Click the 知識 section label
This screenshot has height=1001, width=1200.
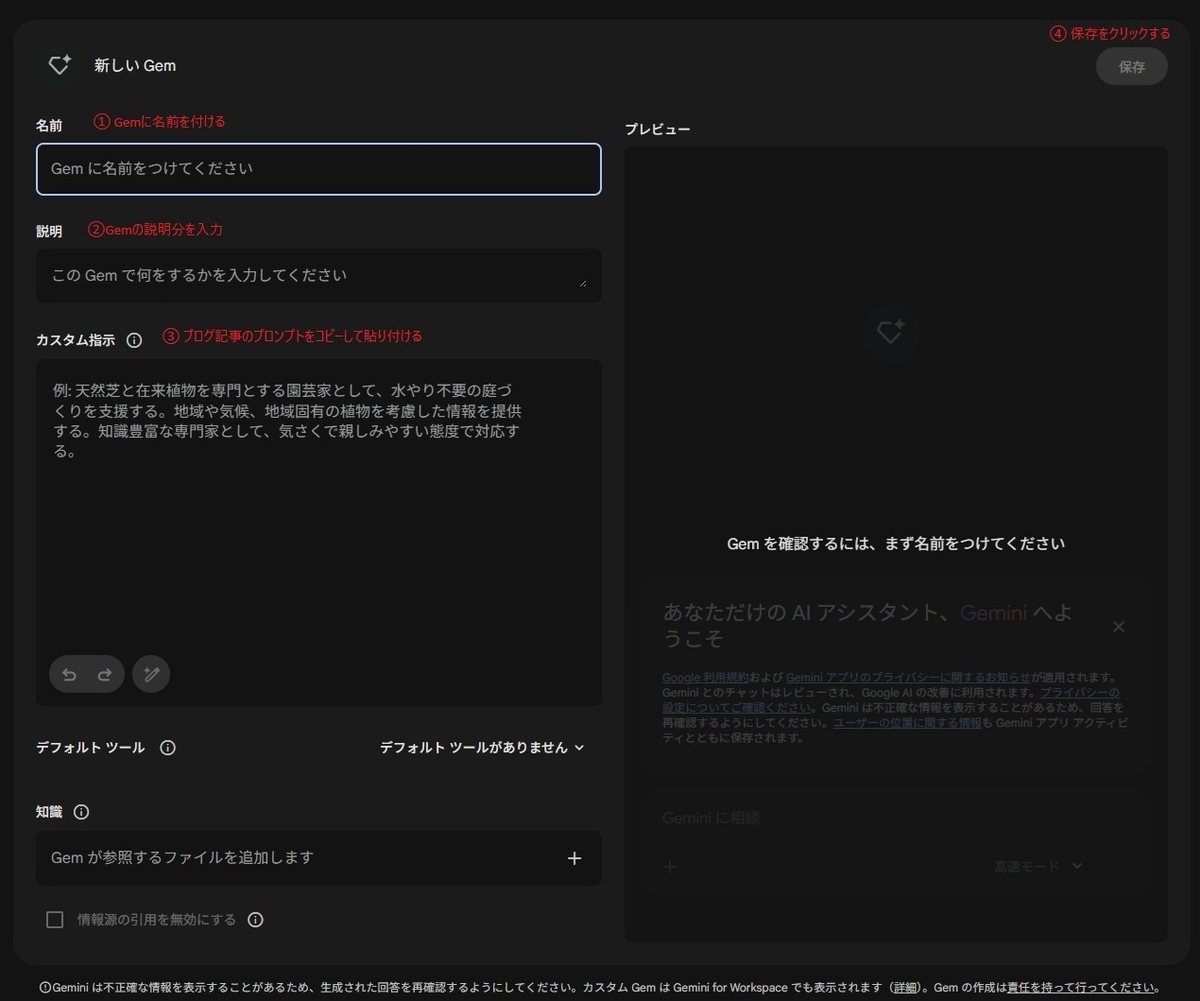(49, 812)
